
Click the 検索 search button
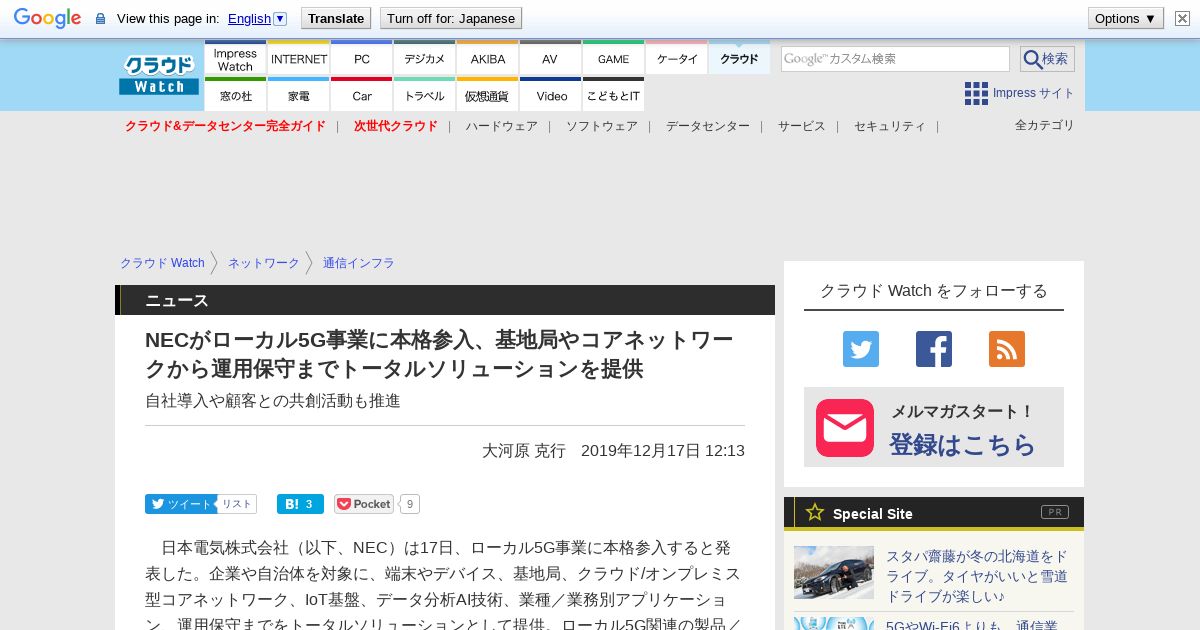click(x=1047, y=59)
